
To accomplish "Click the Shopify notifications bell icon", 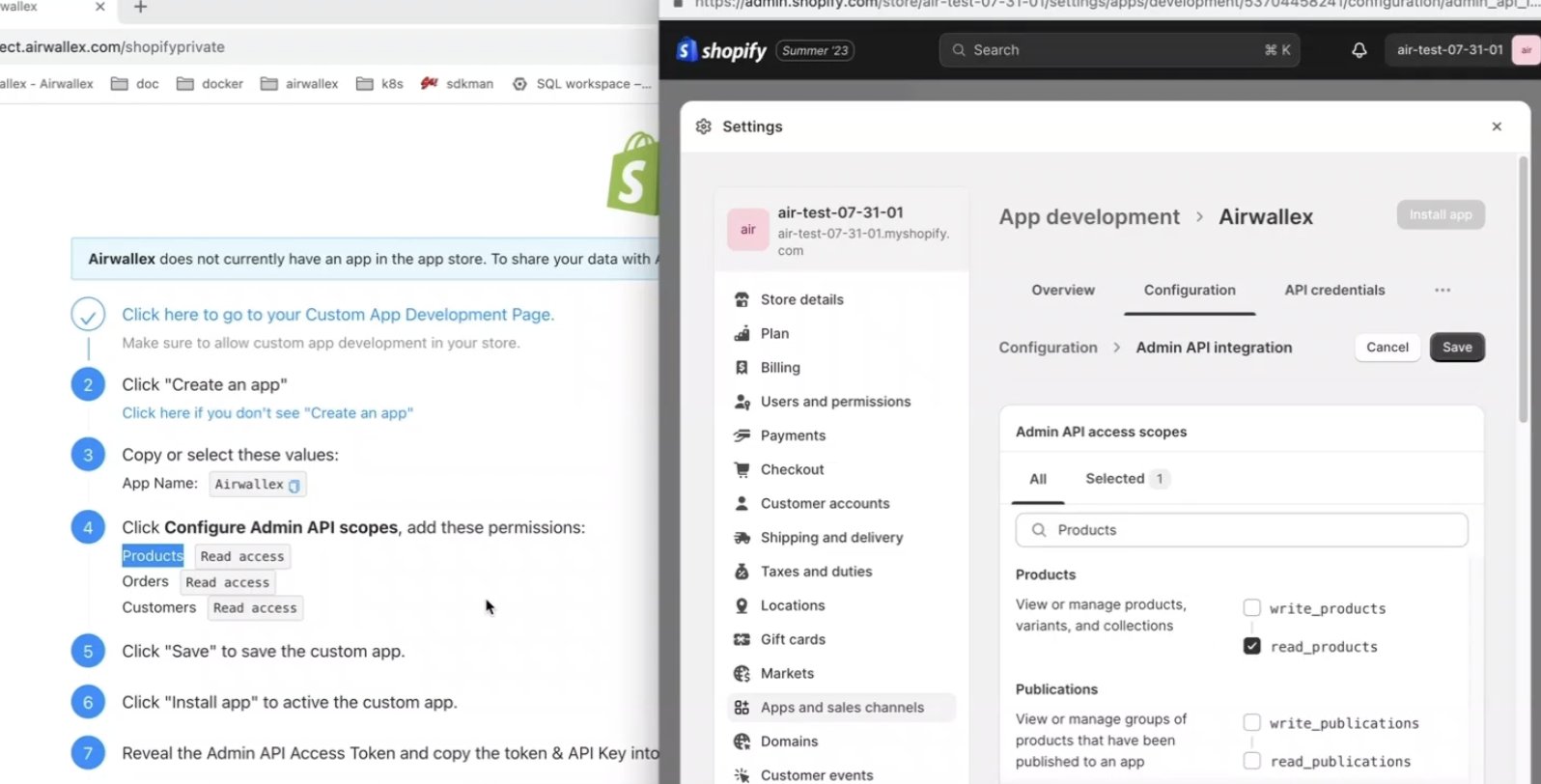I will click(1359, 50).
